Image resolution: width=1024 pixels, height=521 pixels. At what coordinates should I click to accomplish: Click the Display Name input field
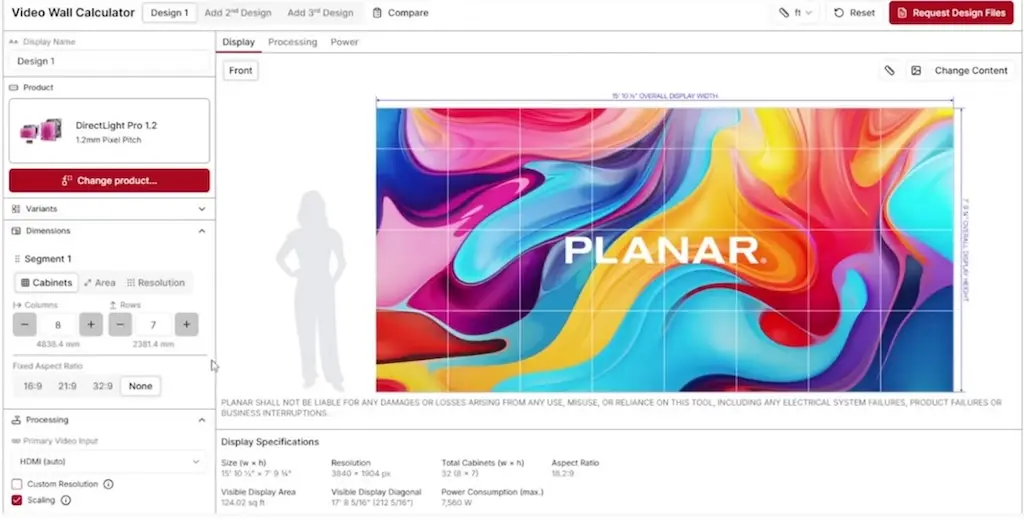pos(109,61)
